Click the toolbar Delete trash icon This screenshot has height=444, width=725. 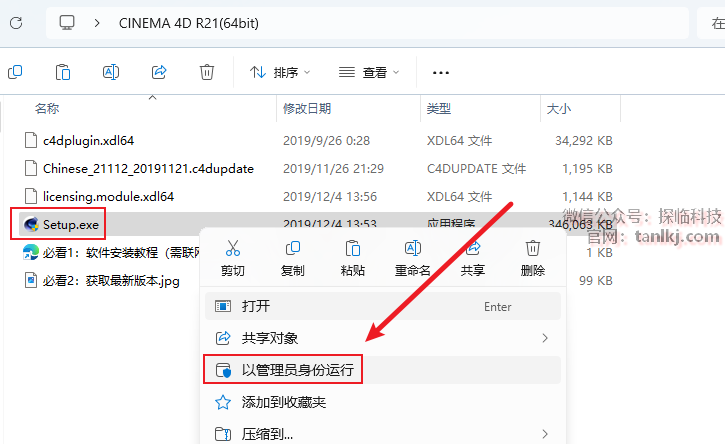pyautogui.click(x=207, y=72)
